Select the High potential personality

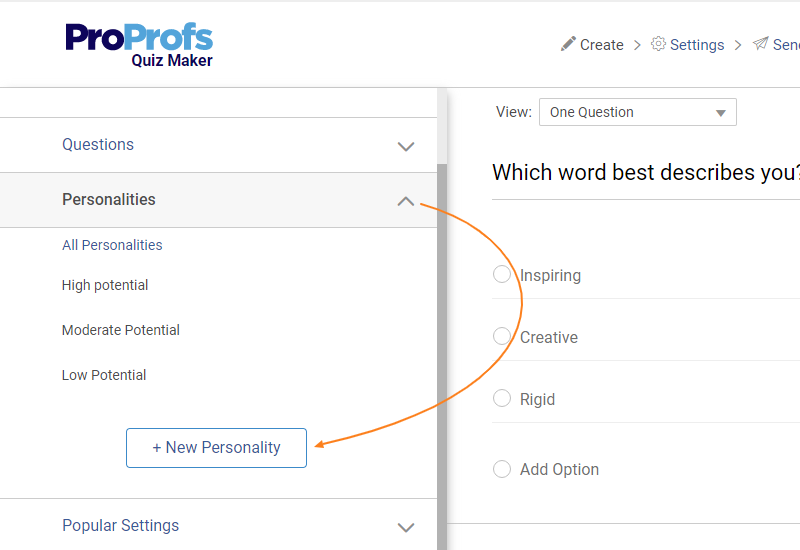[x=105, y=285]
